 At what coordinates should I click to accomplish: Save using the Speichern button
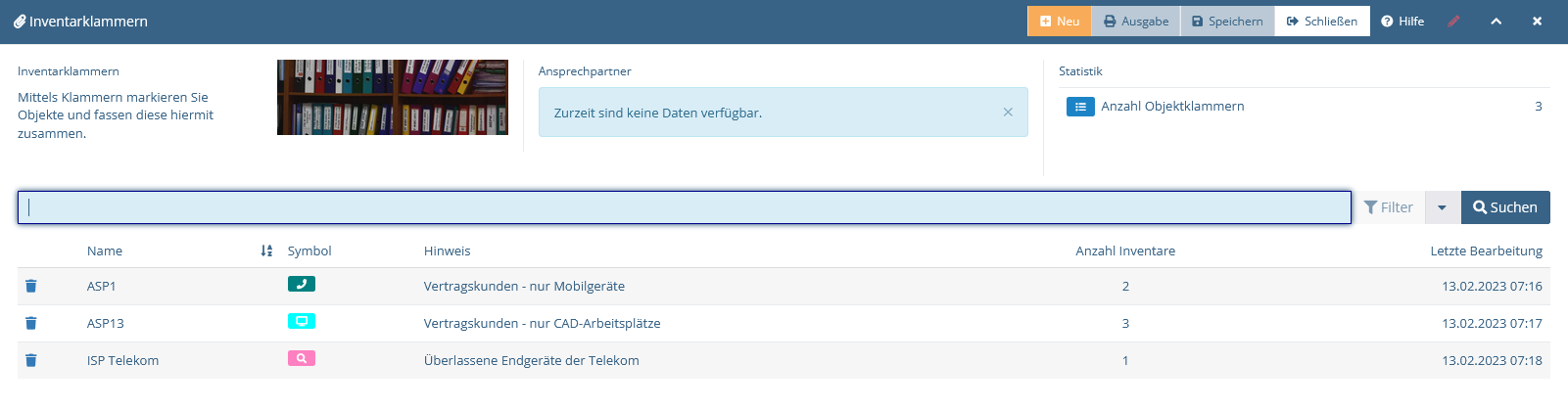(1227, 21)
